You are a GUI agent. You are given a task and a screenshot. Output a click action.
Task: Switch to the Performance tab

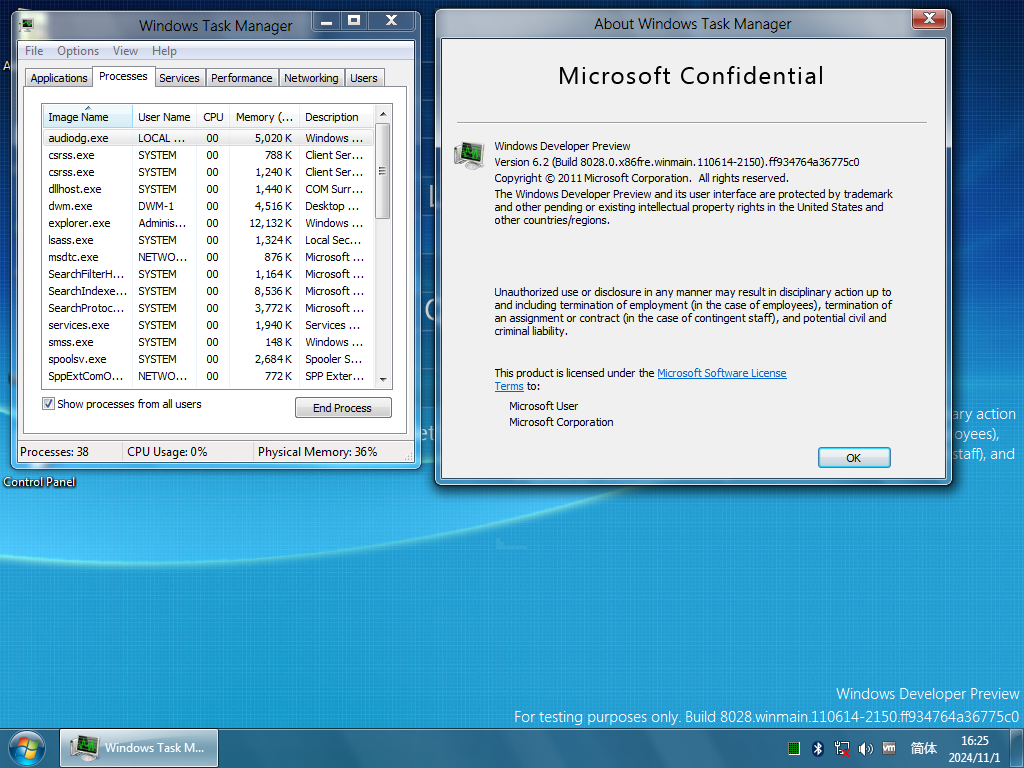tap(242, 78)
